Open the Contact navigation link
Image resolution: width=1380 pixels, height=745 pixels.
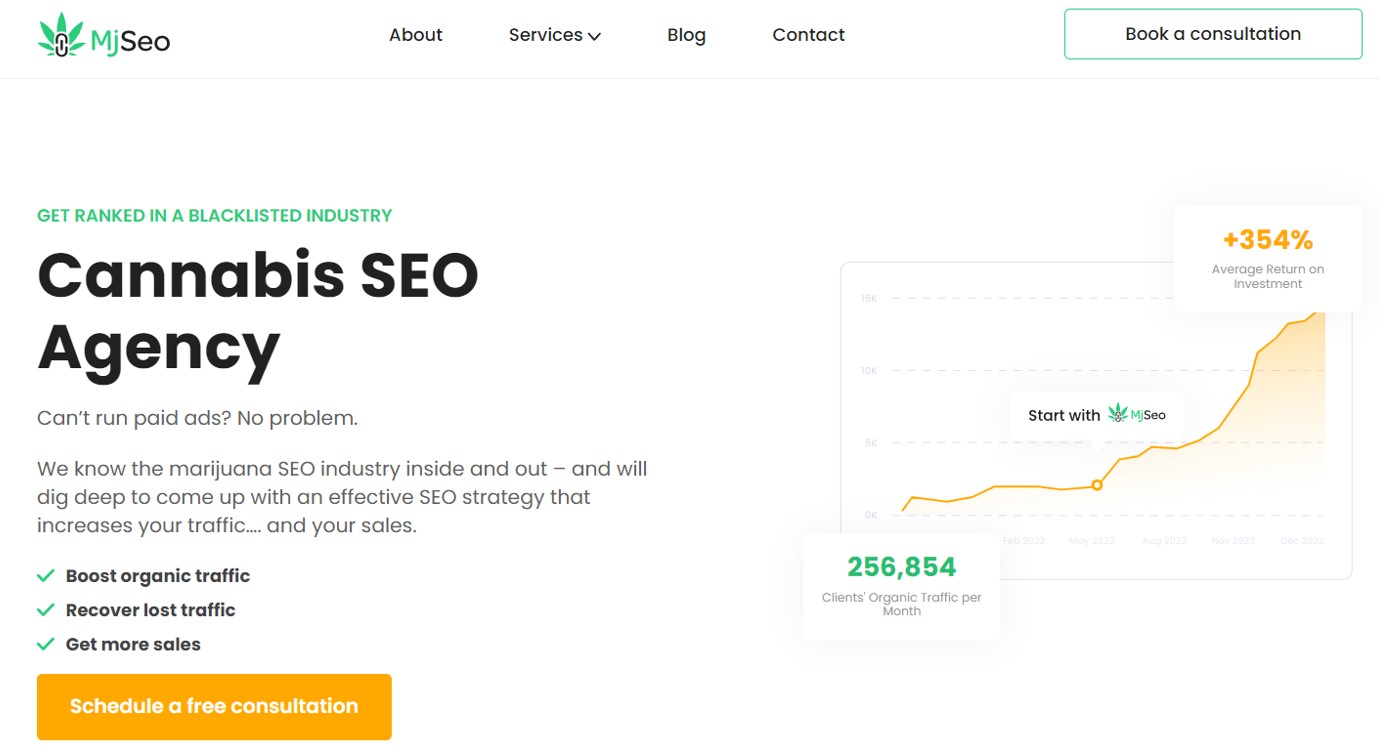(808, 35)
